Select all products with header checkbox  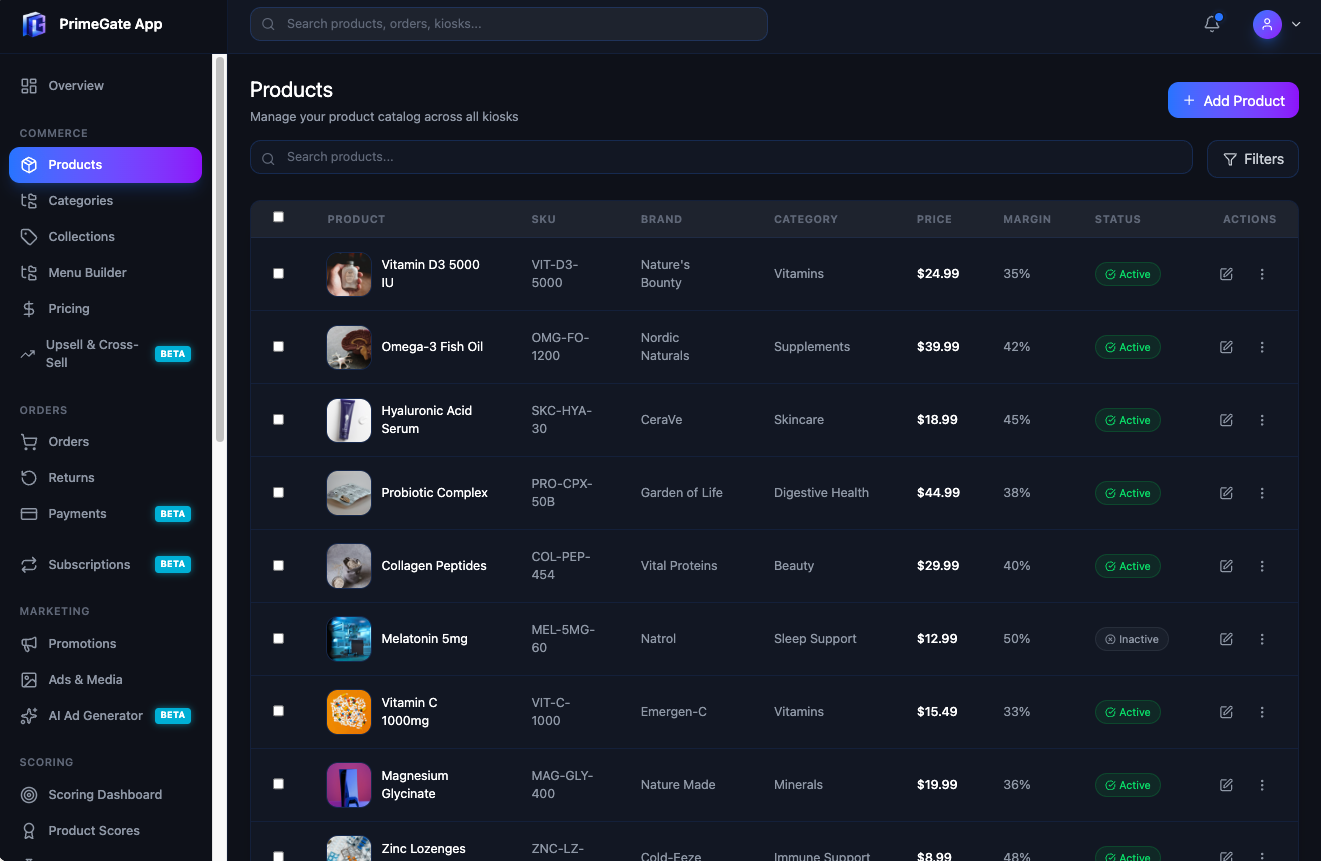(278, 217)
